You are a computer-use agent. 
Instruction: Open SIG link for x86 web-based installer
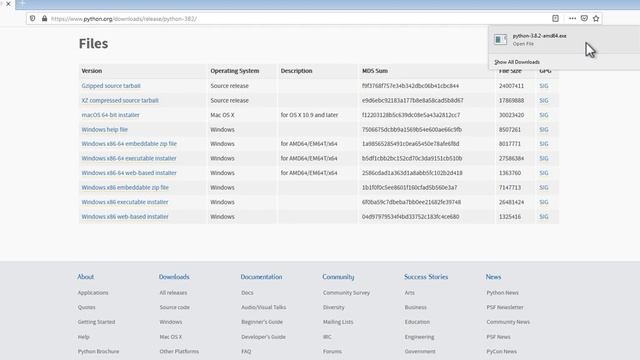tap(544, 217)
